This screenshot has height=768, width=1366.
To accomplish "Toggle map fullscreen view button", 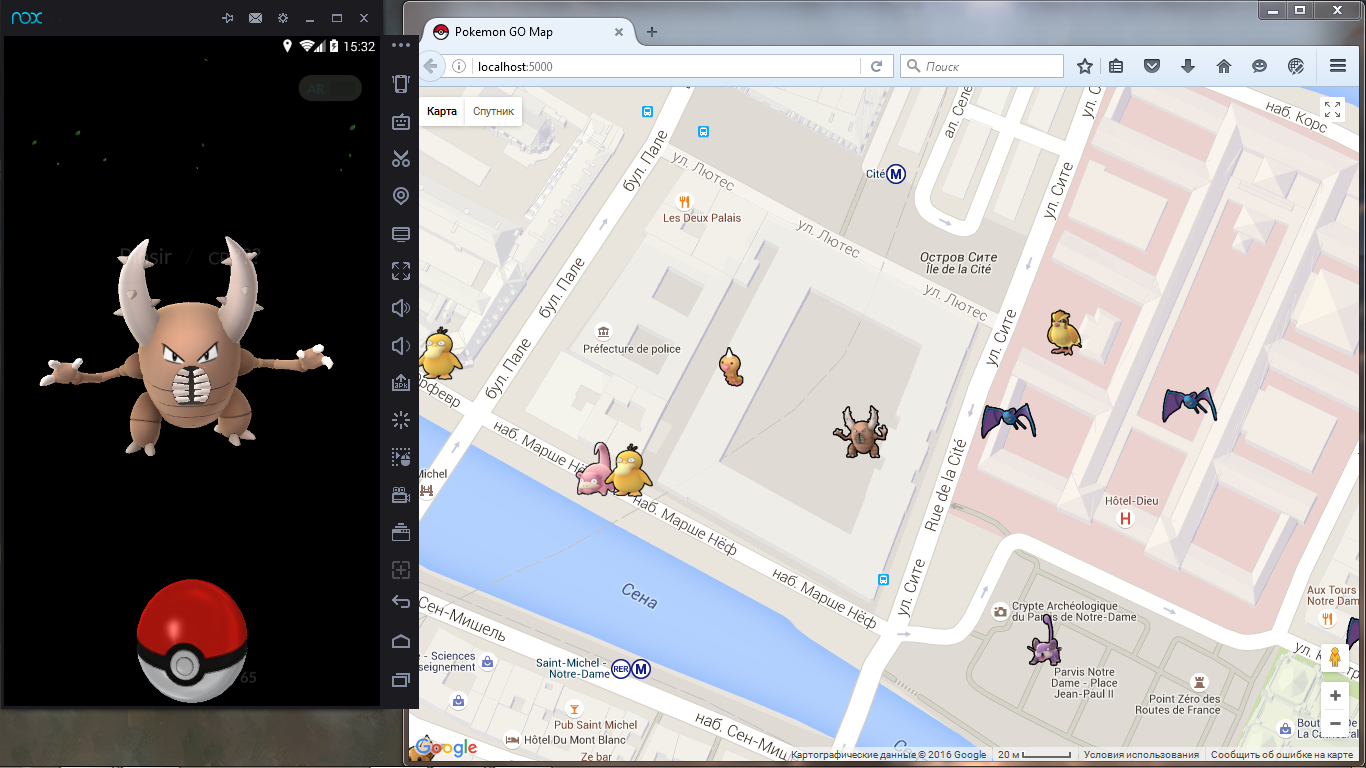I will [x=1333, y=110].
